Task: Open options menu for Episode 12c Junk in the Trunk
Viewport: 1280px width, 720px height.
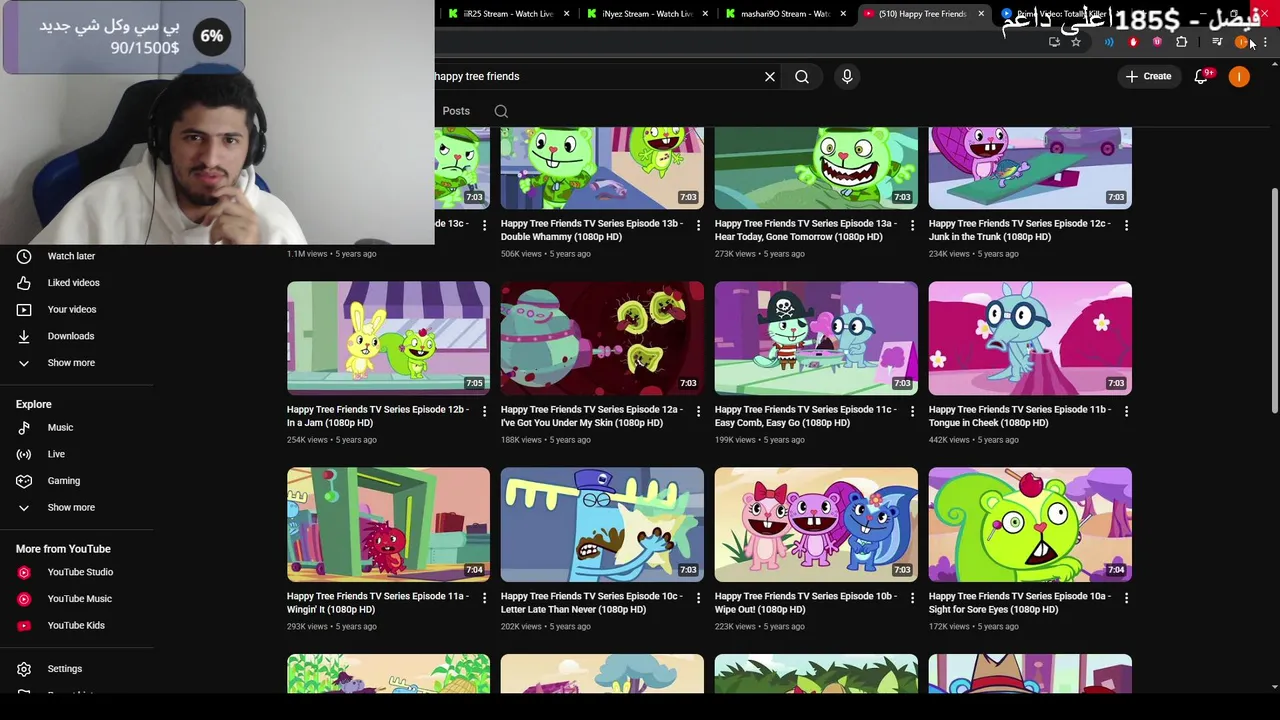Action: [1126, 225]
